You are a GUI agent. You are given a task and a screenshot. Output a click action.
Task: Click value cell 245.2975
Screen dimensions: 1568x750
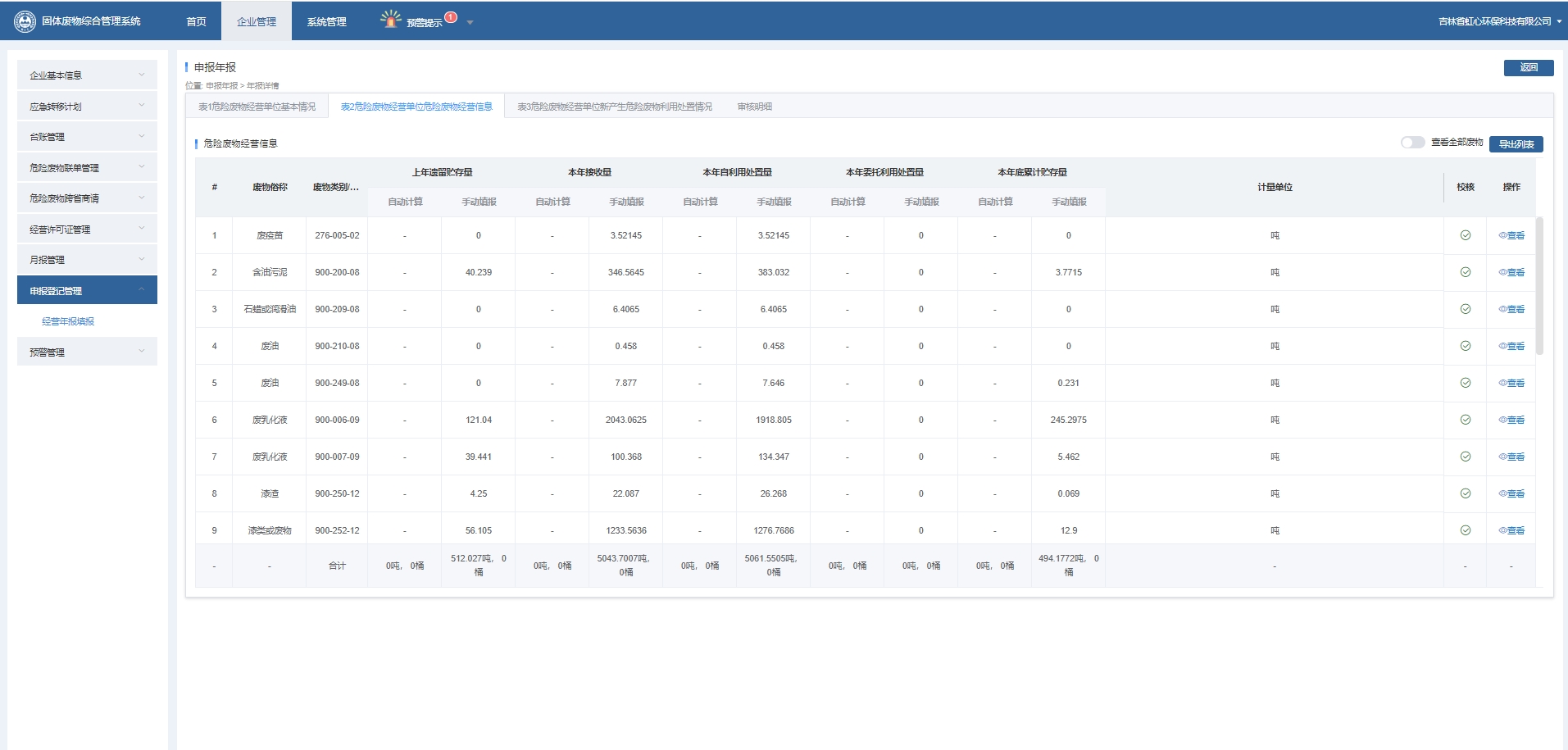(x=1069, y=420)
